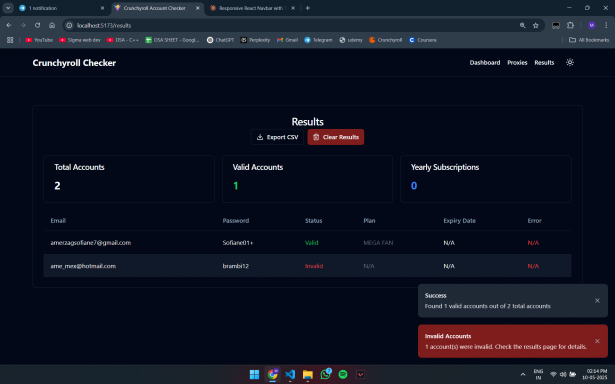
Task: Open WhatsApp from the taskbar
Action: coord(325,375)
